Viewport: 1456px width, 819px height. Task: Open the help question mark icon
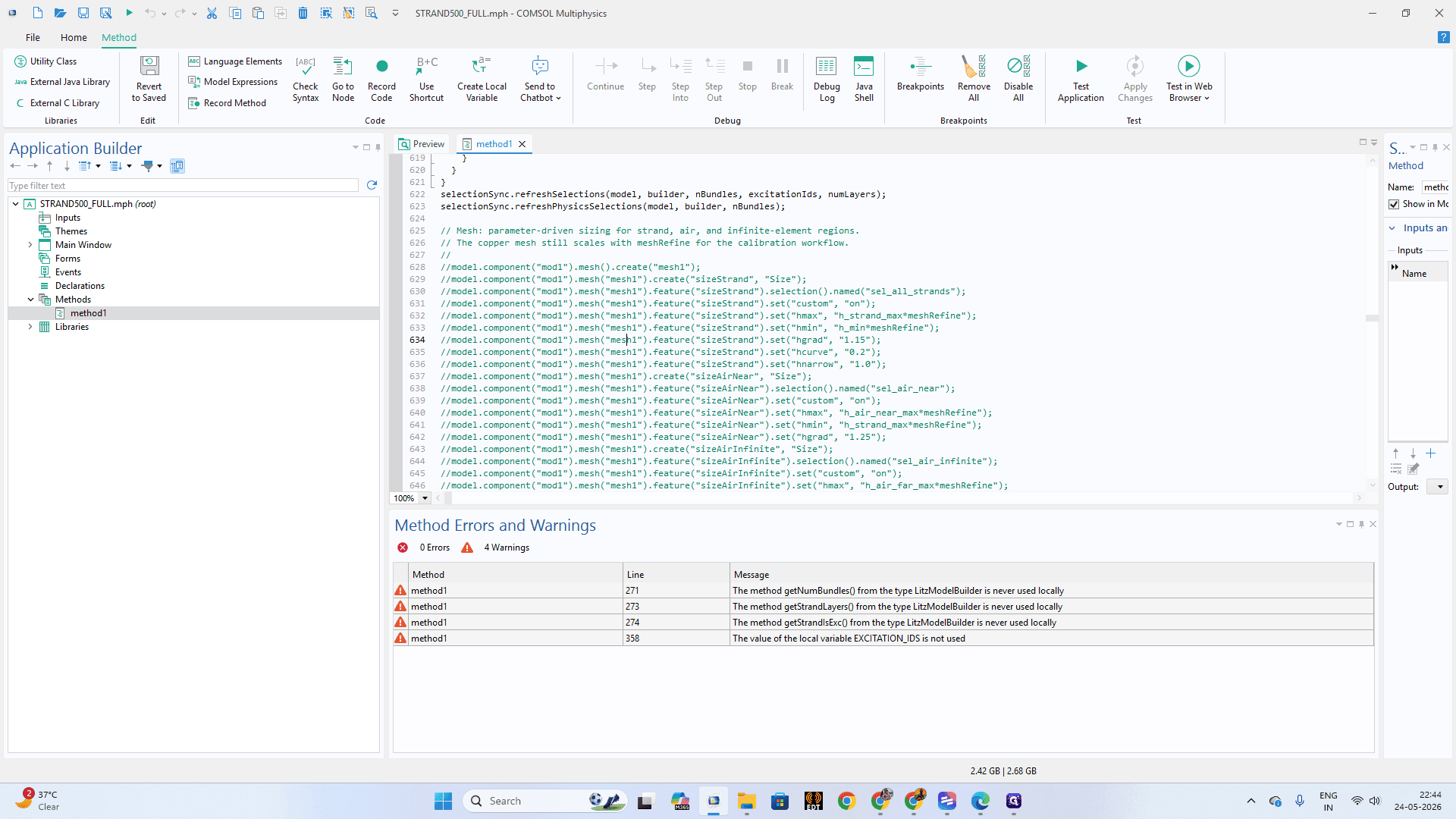click(x=1443, y=37)
